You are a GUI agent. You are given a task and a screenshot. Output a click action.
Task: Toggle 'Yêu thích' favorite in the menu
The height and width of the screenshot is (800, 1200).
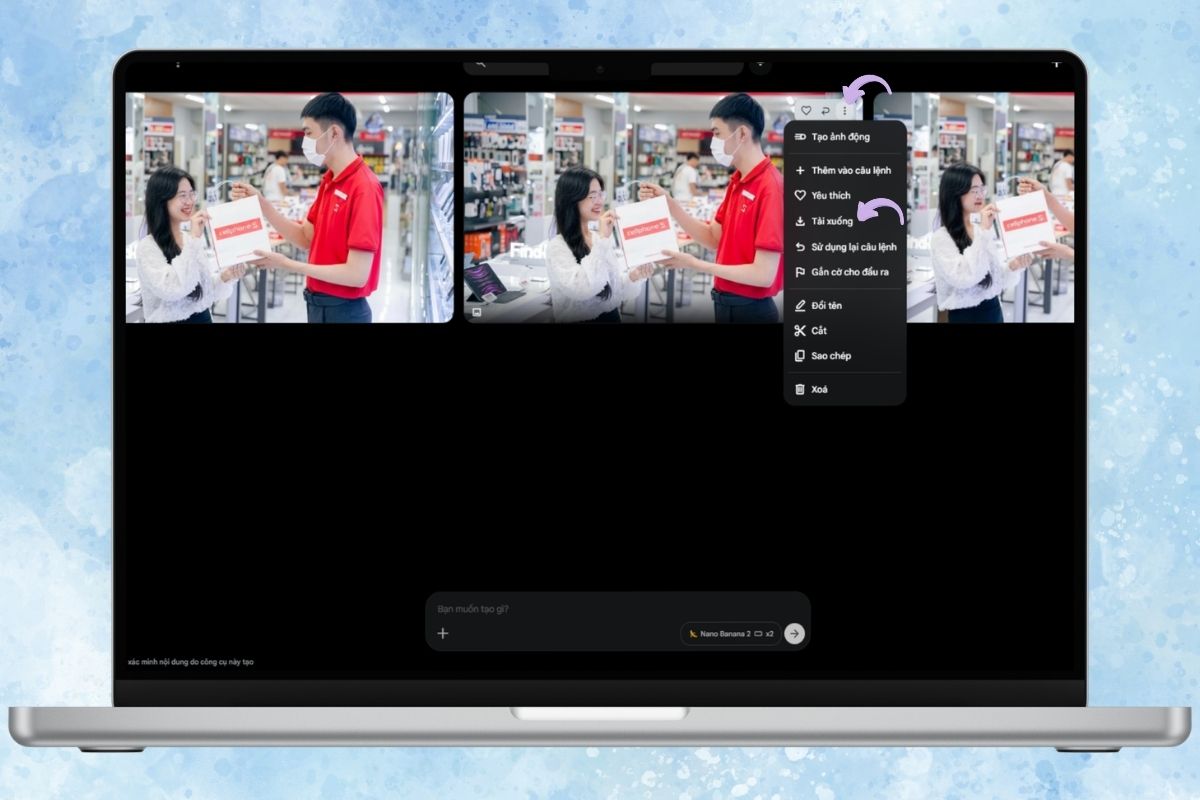(x=830, y=196)
